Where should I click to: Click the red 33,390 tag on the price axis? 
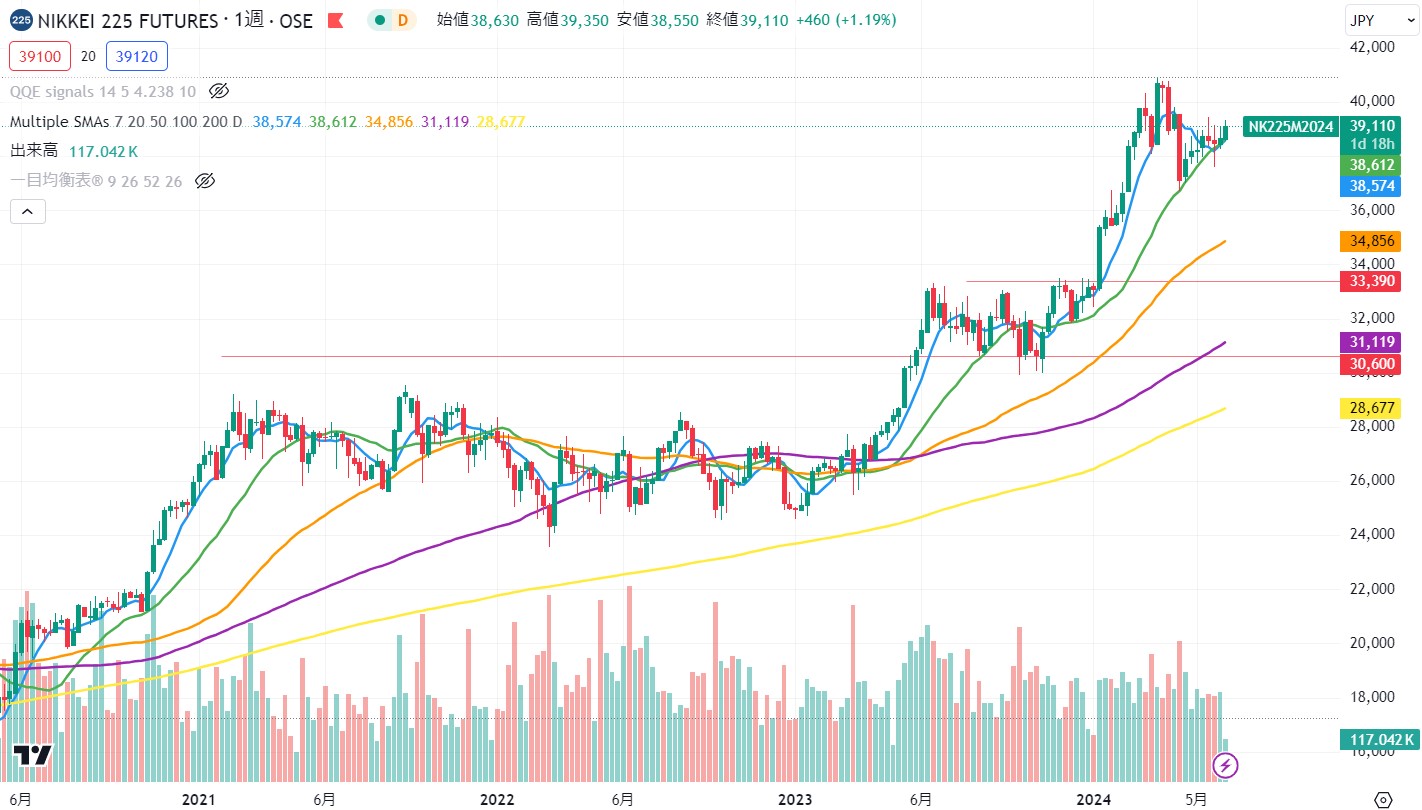tap(1371, 281)
